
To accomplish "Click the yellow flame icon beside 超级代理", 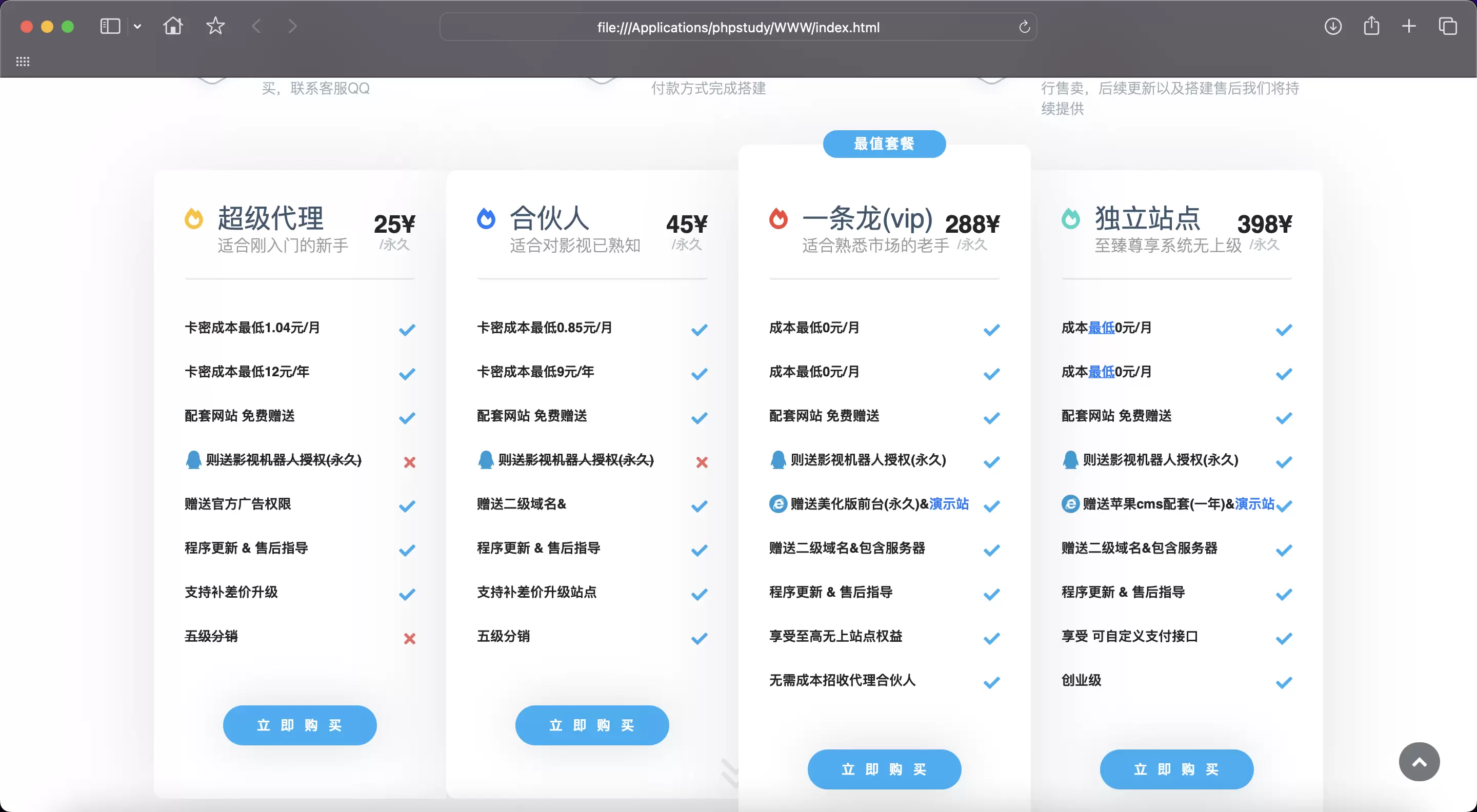I will click(194, 218).
